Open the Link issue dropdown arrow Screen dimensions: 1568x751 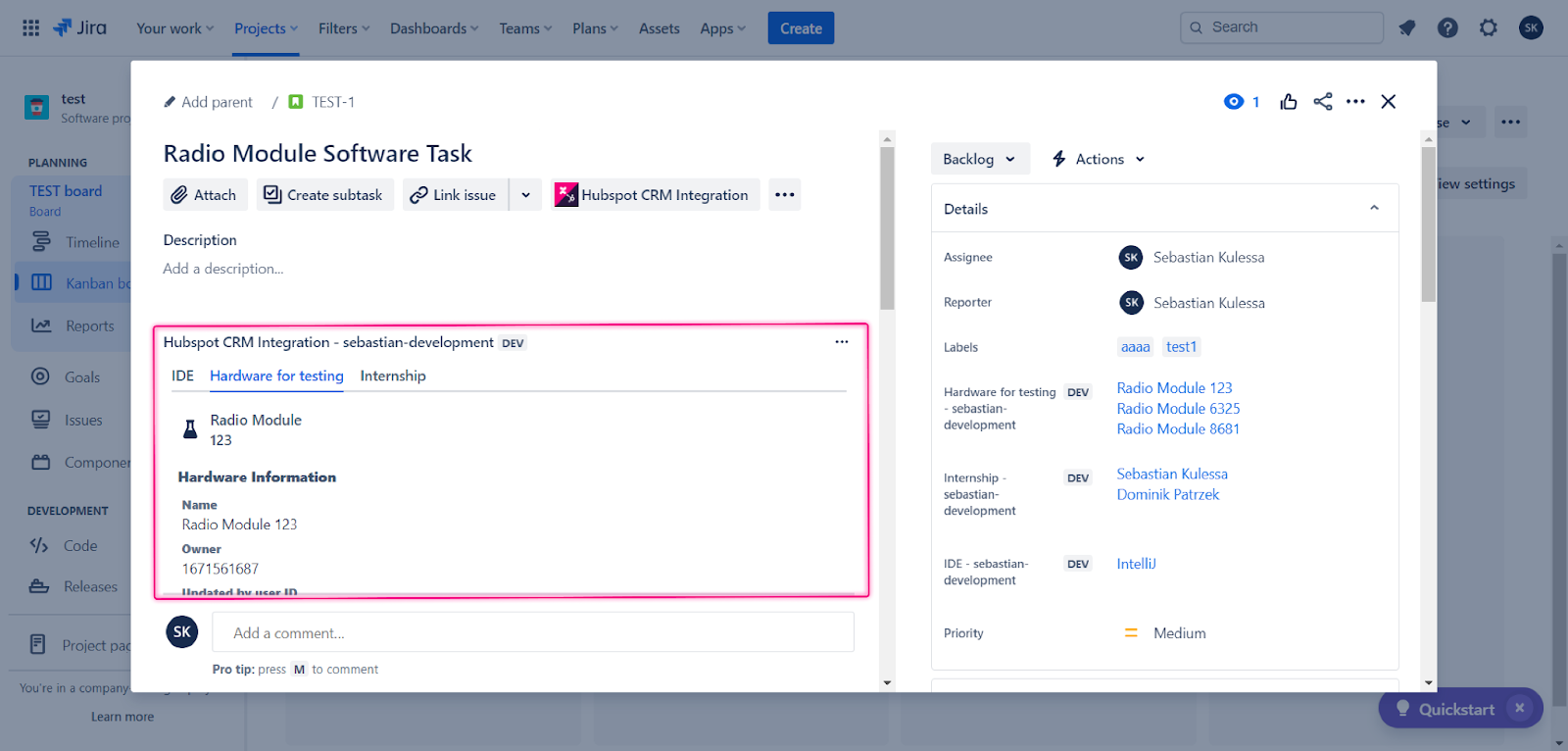526,195
